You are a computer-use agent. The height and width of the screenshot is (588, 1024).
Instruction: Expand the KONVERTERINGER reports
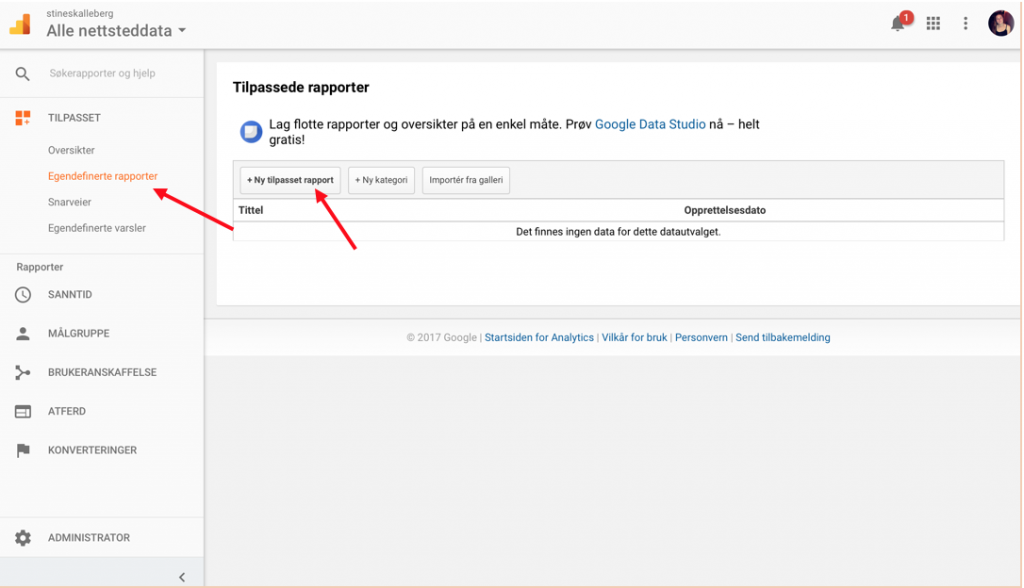pyautogui.click(x=92, y=450)
